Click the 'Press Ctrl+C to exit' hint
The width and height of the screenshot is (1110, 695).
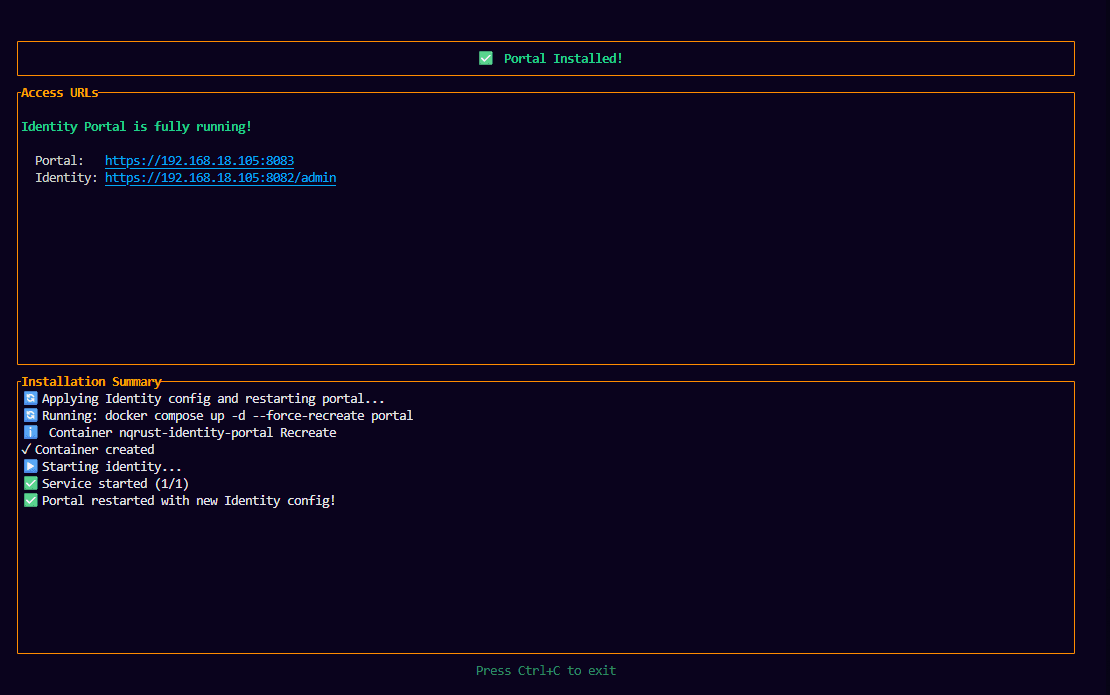pyautogui.click(x=546, y=670)
